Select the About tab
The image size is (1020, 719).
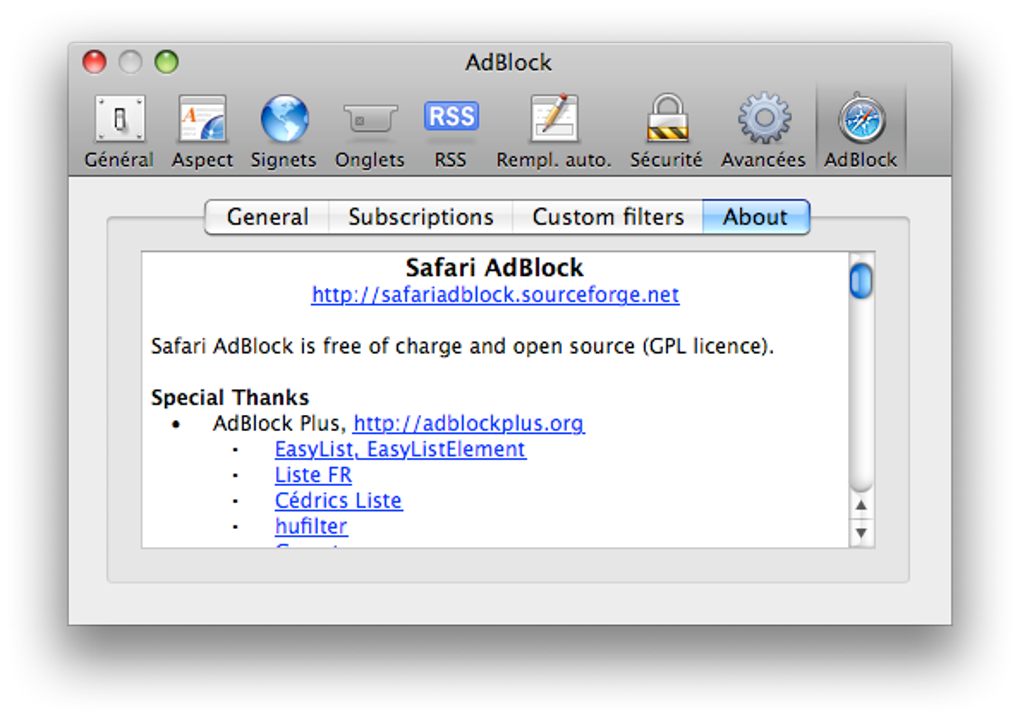coord(755,217)
